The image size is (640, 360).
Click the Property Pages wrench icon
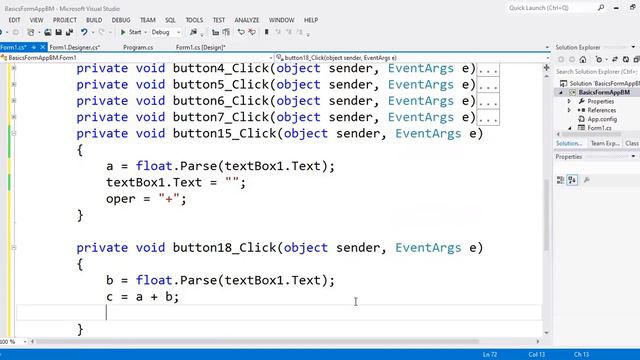click(x=587, y=180)
